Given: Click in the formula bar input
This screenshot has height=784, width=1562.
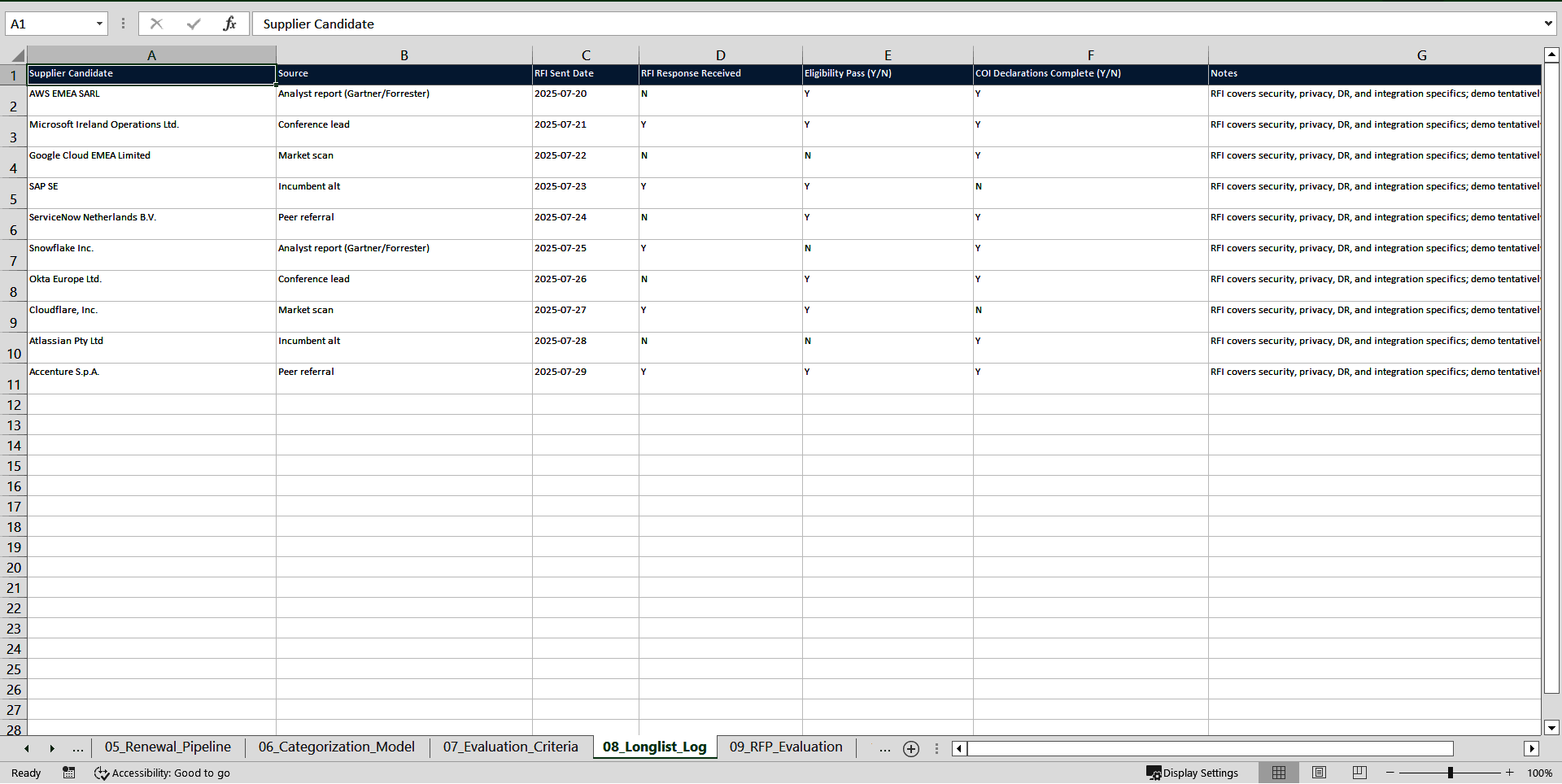Looking at the screenshot, I should pos(895,24).
